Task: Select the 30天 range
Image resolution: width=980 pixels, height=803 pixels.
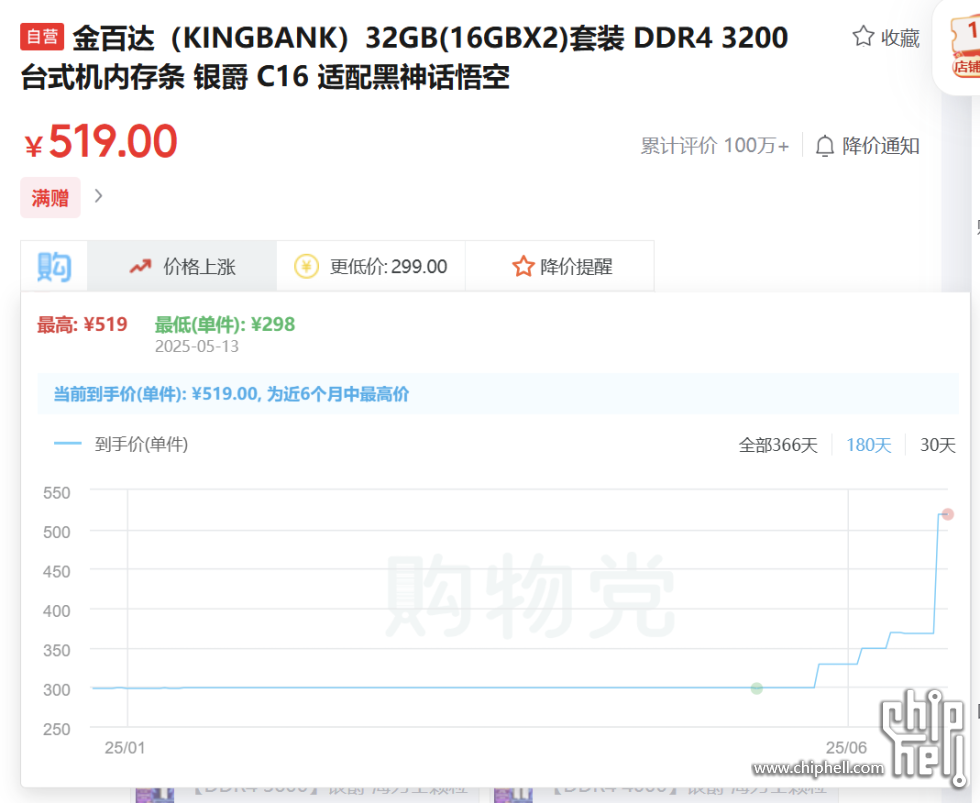Action: coord(938,445)
